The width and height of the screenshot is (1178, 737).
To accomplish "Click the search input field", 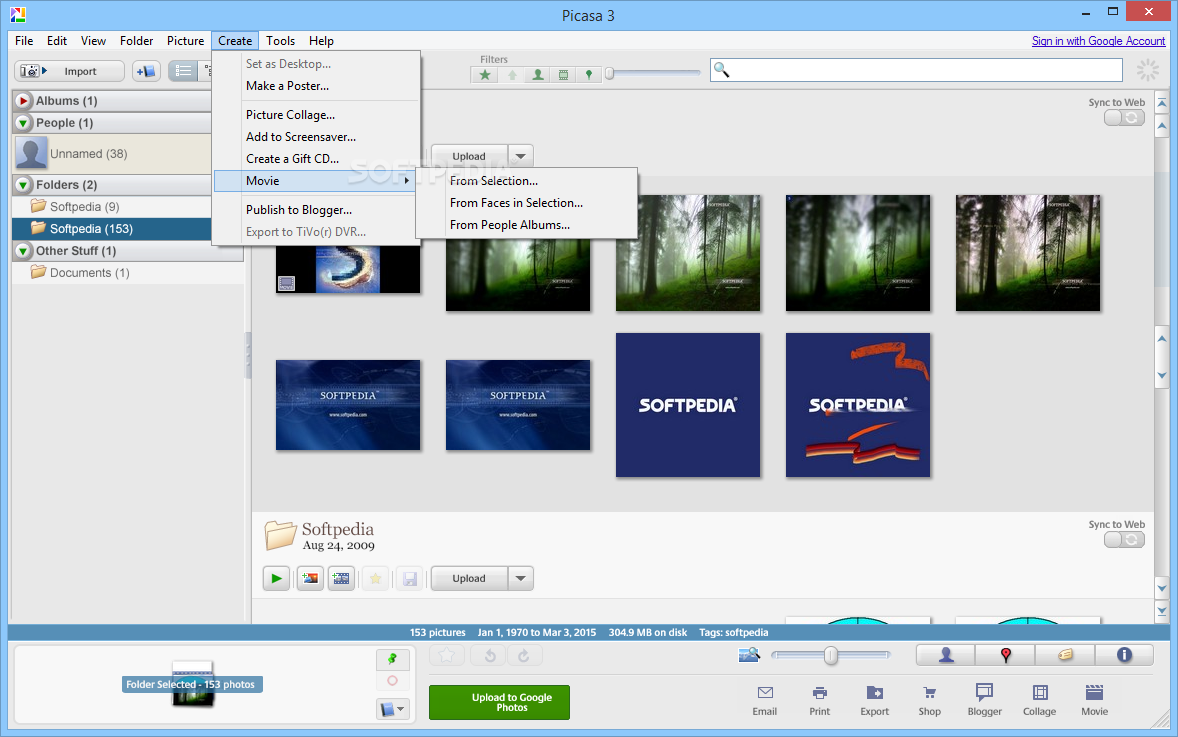I will pyautogui.click(x=916, y=70).
